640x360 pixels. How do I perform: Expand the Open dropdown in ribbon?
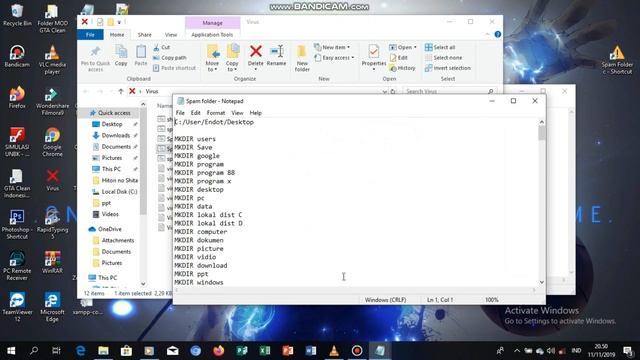point(403,47)
